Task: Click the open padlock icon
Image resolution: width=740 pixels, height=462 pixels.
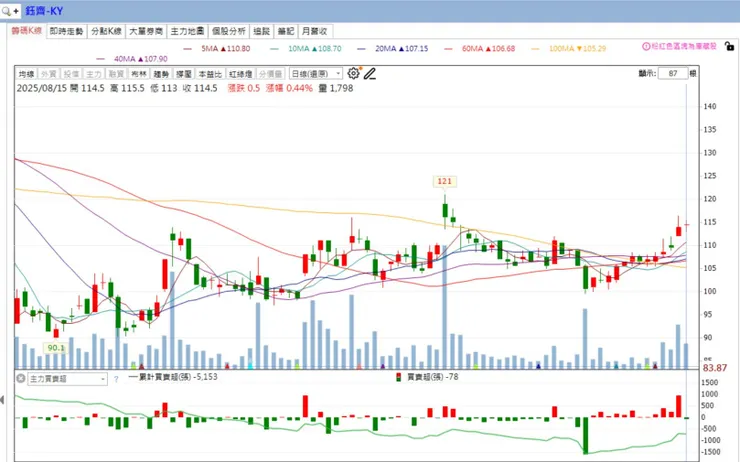Action: pyautogui.click(x=729, y=46)
